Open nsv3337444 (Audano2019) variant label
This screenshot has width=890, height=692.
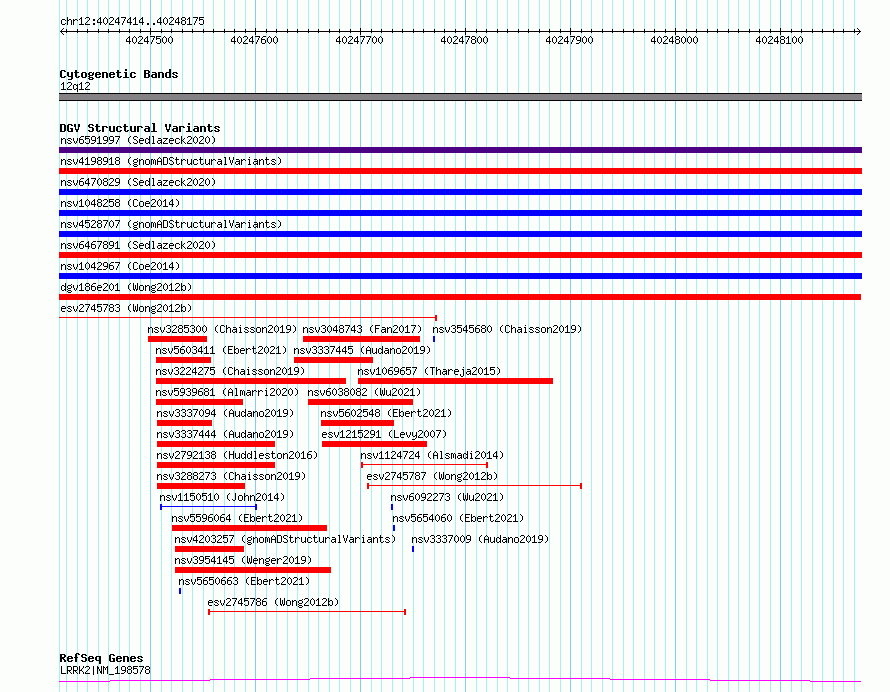coord(225,434)
